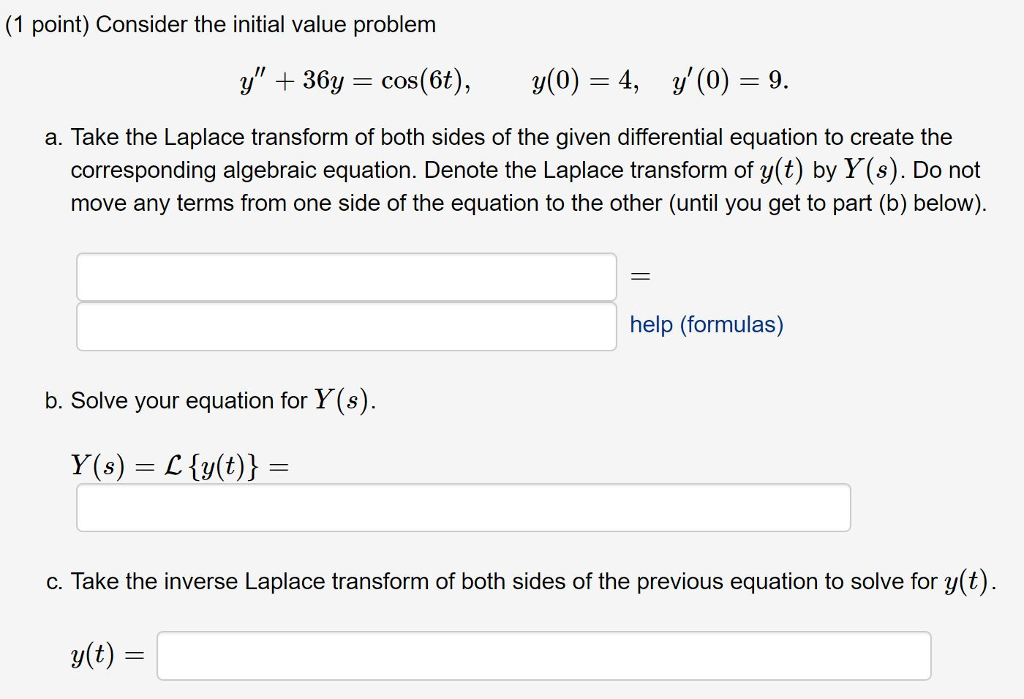Focus the answer box beside Y(s) = L{y(t)}
Viewport: 1024px width, 699px height.
click(x=462, y=507)
